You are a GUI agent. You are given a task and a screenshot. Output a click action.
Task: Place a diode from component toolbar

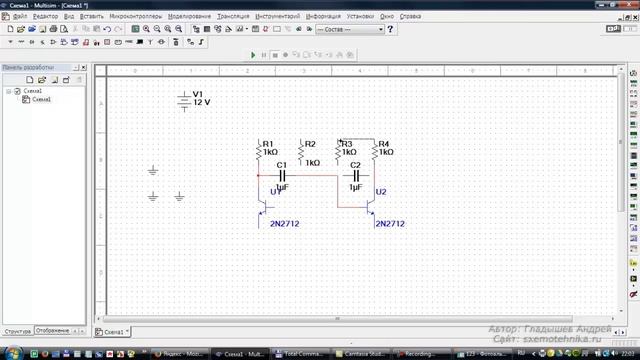32,42
